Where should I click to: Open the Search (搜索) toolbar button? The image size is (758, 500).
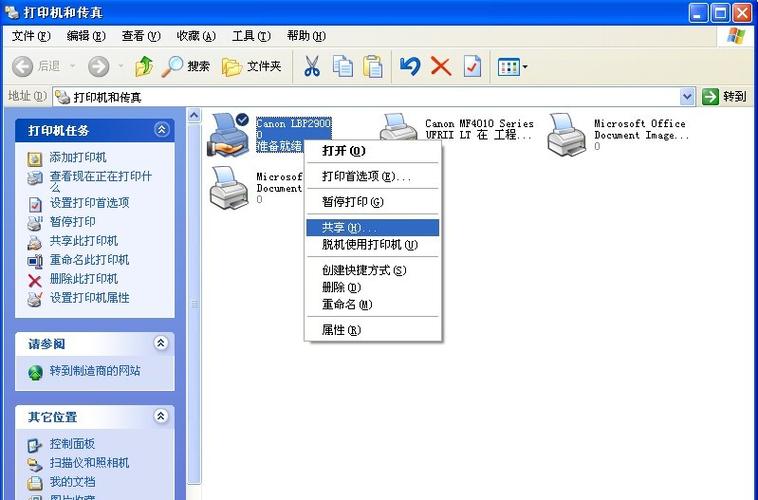click(186, 66)
